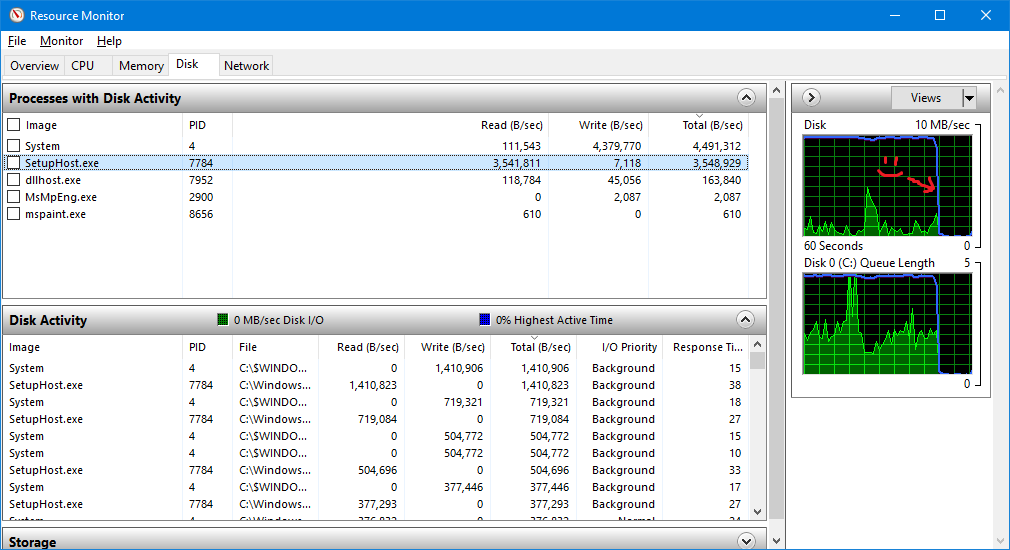This screenshot has width=1010, height=550.
Task: Check the mspaint.exe process checkbox
Action: [14, 214]
